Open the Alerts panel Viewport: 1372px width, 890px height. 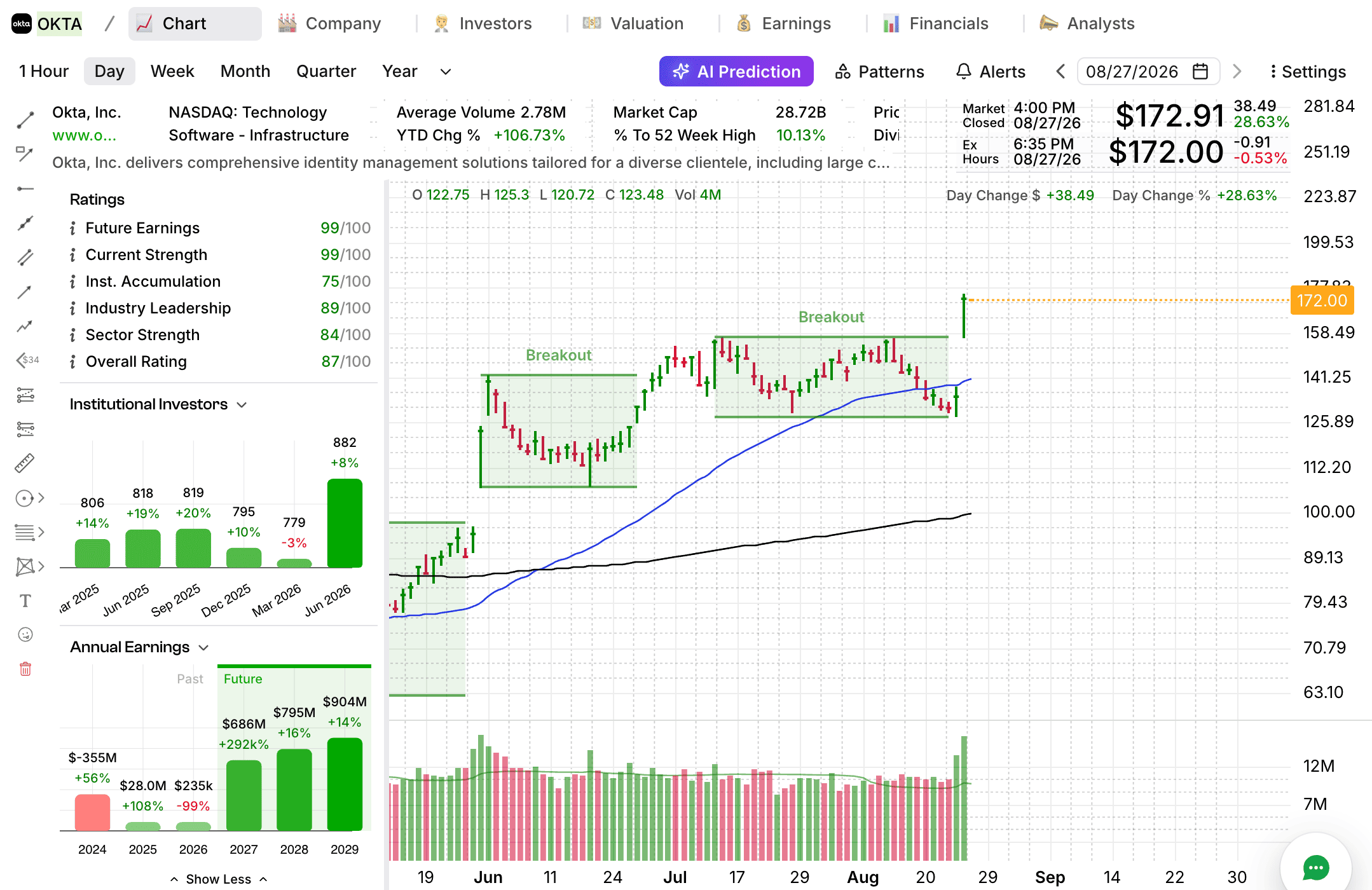point(991,71)
